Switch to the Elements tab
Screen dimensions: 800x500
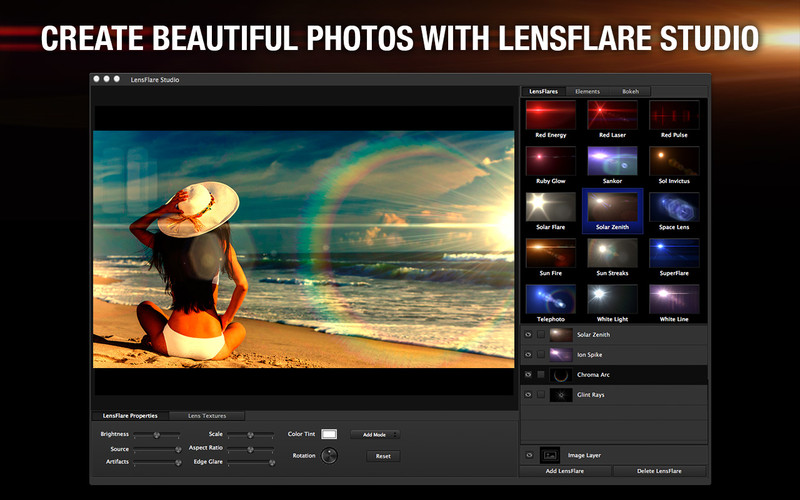point(587,91)
